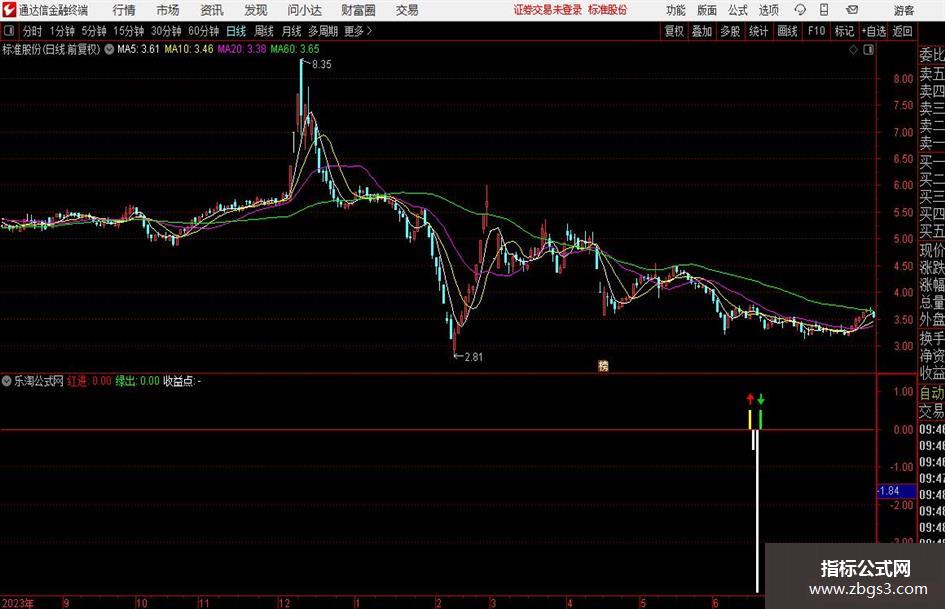Image resolution: width=945 pixels, height=609 pixels.
Task: Open the 选项 menu
Action: pos(768,10)
